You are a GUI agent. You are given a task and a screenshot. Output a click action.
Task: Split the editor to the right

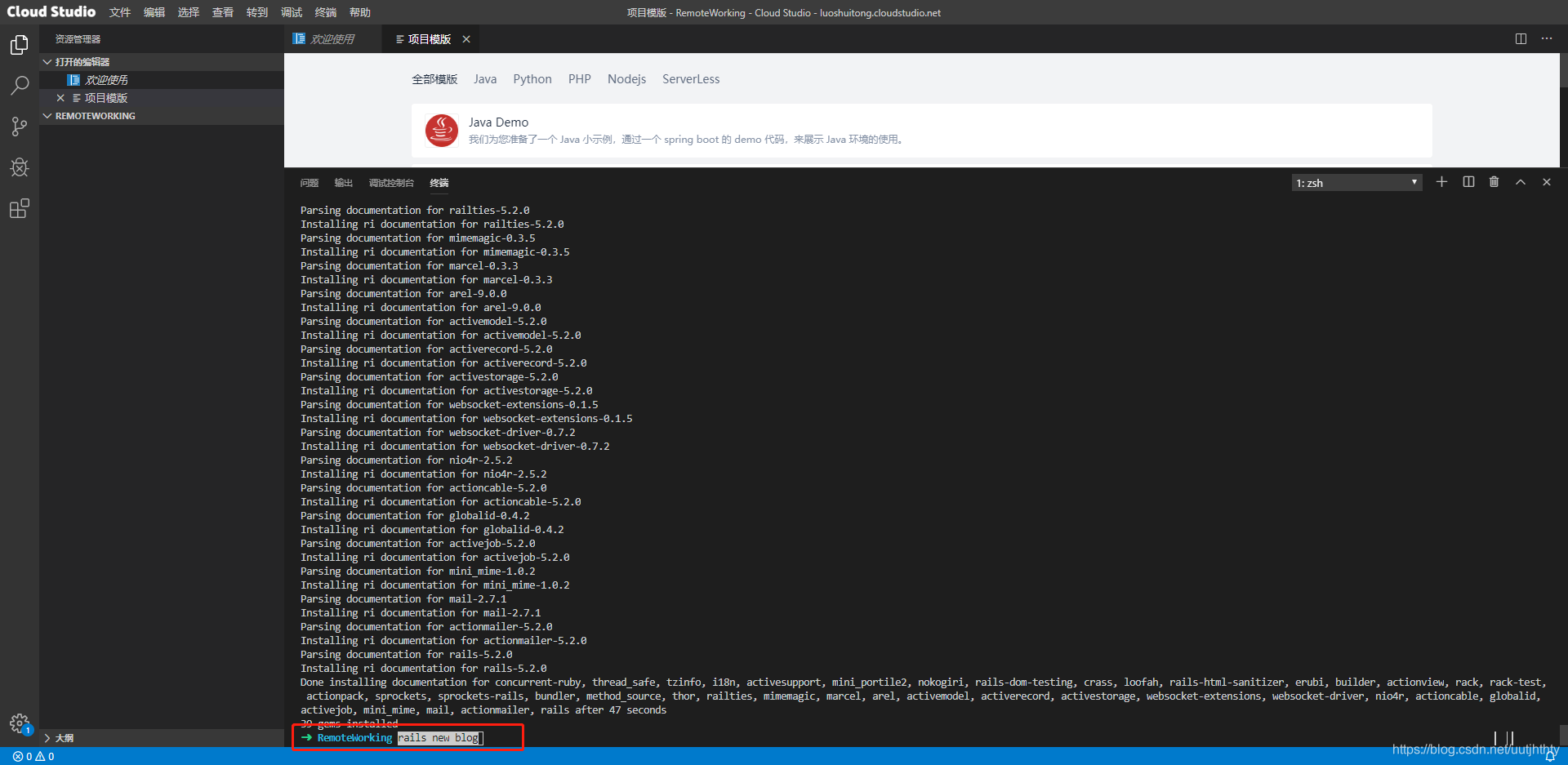click(1521, 39)
